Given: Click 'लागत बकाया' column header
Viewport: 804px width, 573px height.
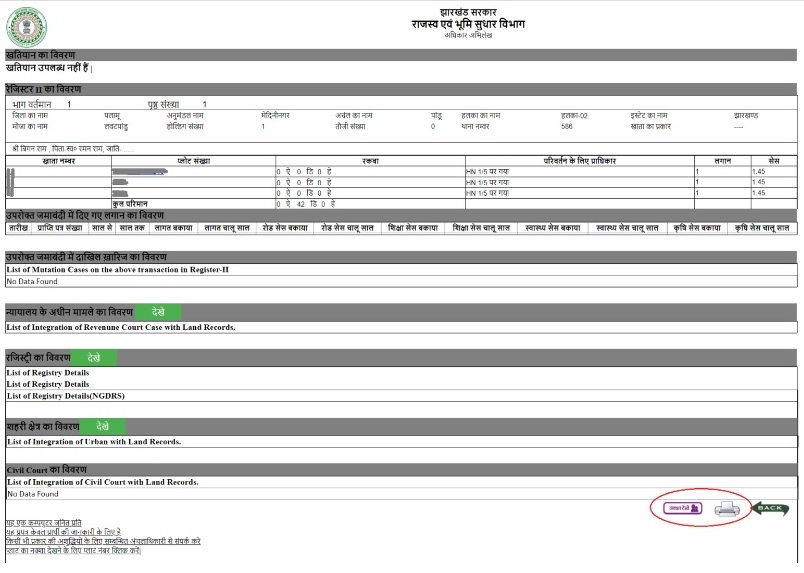Looking at the screenshot, I should tap(173, 228).
